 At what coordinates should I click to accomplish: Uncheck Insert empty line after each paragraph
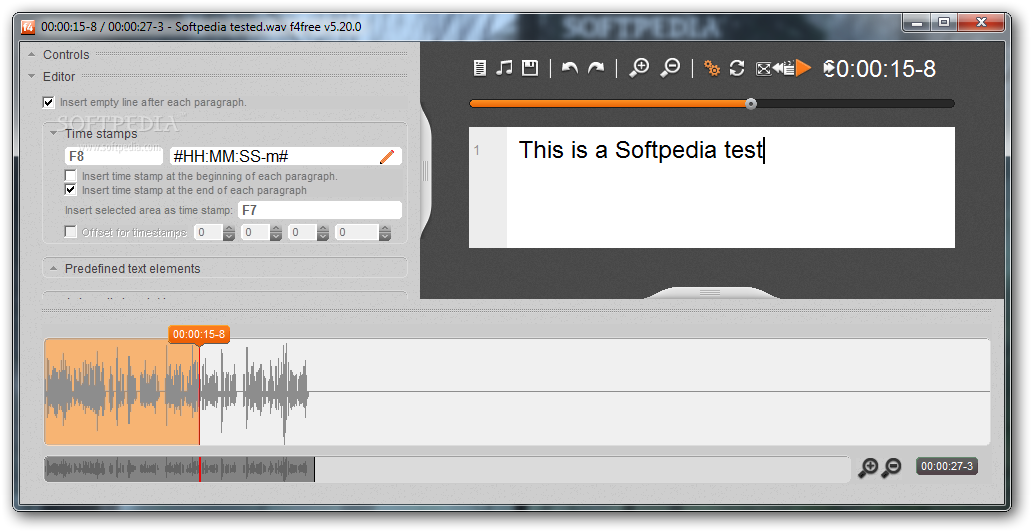click(48, 102)
